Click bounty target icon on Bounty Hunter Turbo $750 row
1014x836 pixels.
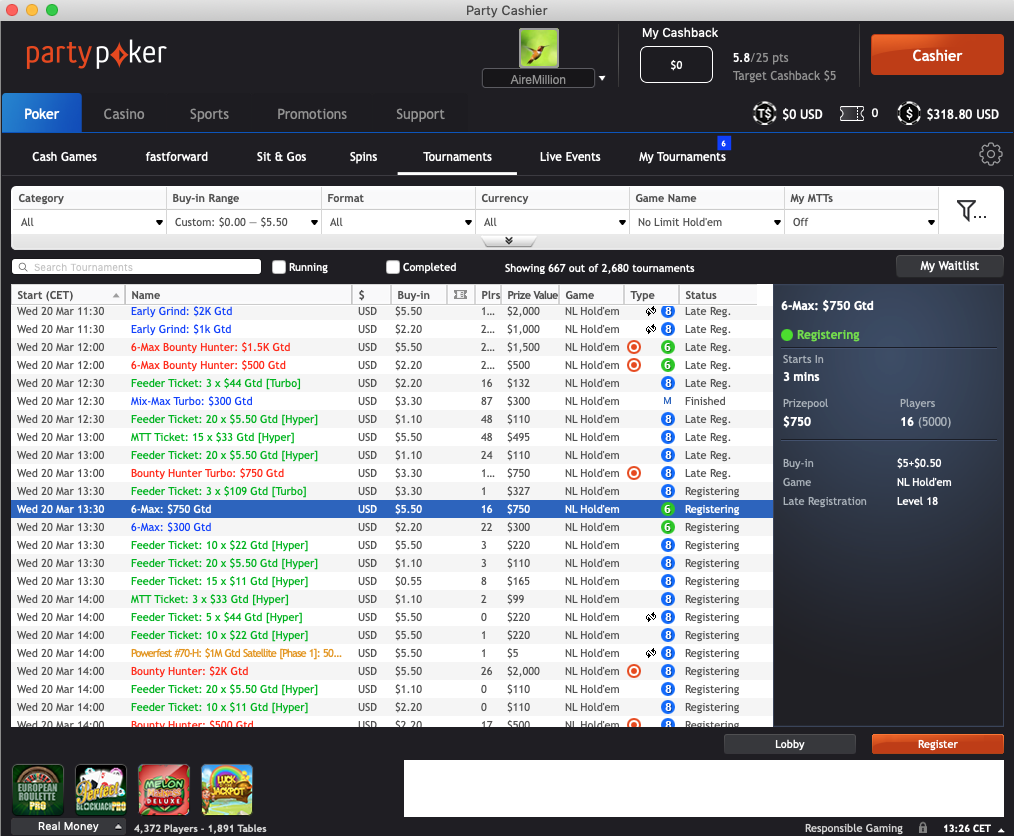click(x=634, y=473)
